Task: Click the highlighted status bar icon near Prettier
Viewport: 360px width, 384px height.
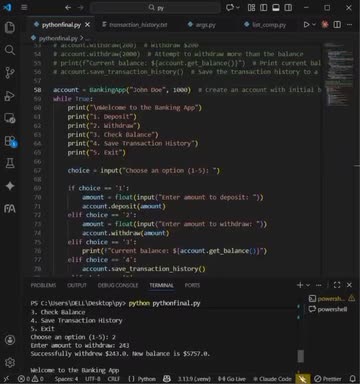Action: click(303, 379)
